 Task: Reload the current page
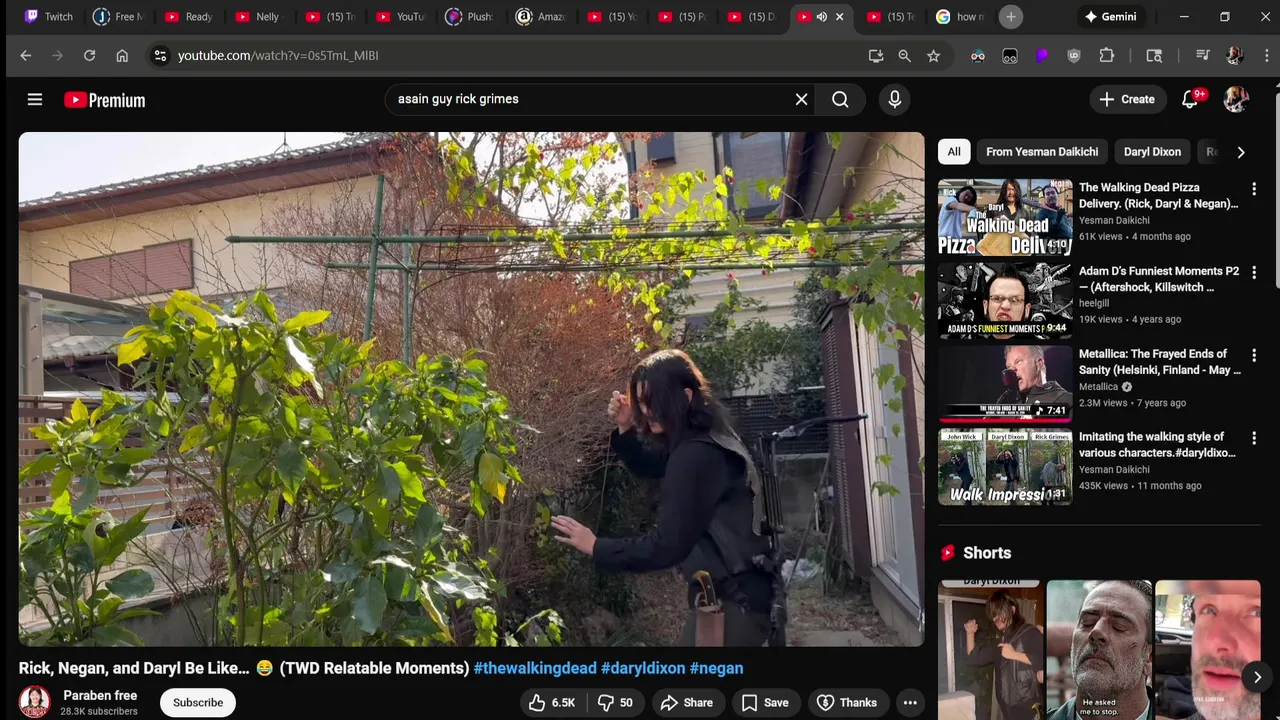90,56
